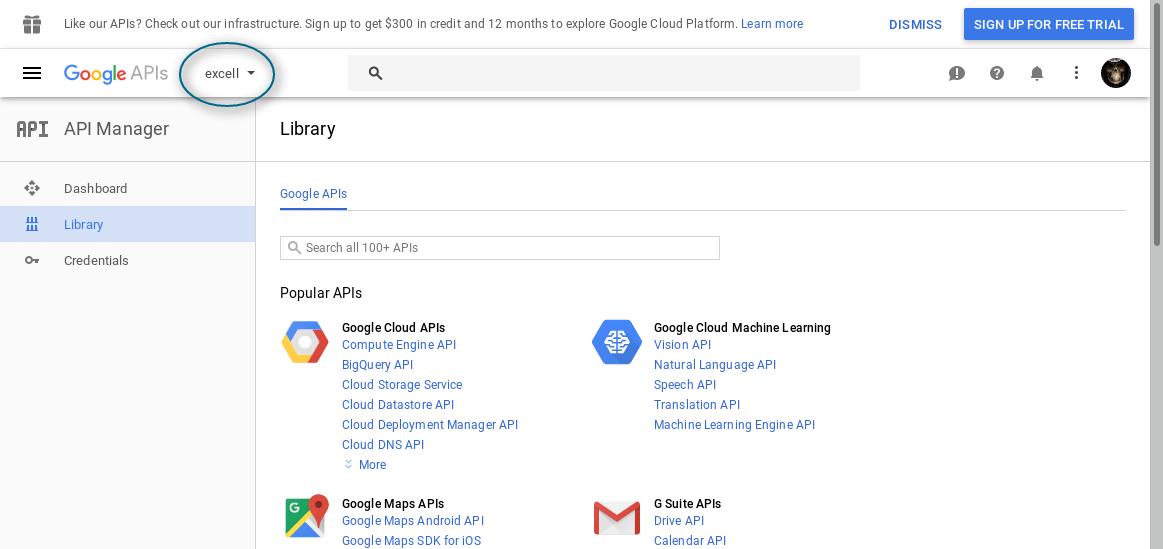Click the gift icon in the banner

tap(32, 24)
